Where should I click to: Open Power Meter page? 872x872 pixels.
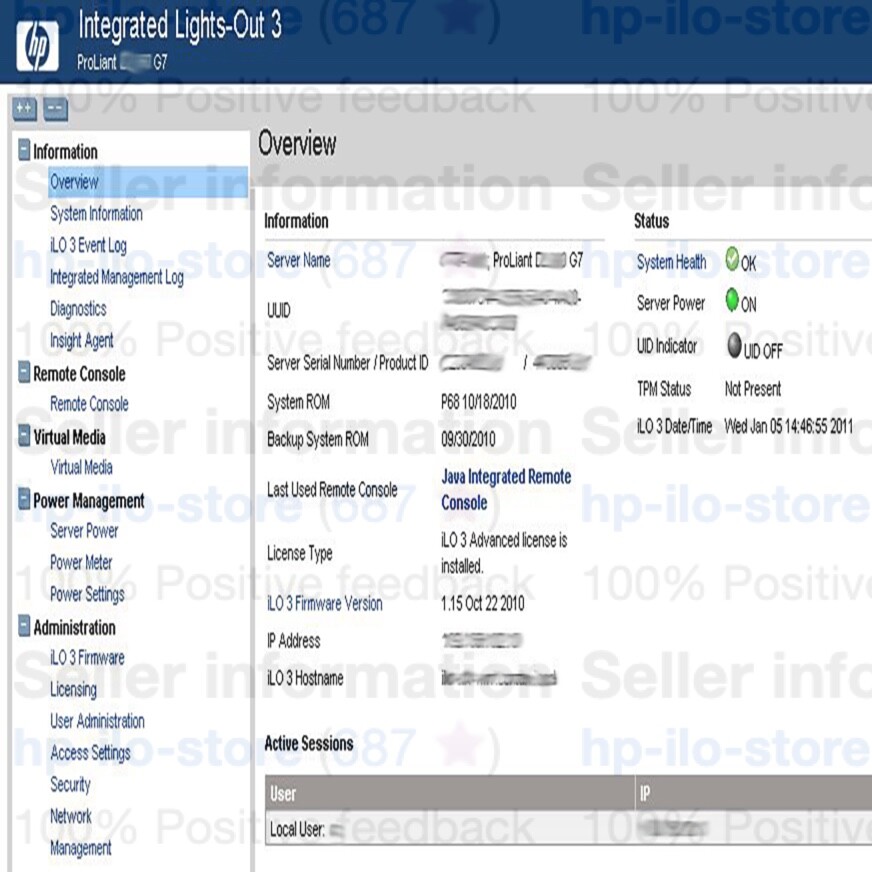pyautogui.click(x=81, y=562)
